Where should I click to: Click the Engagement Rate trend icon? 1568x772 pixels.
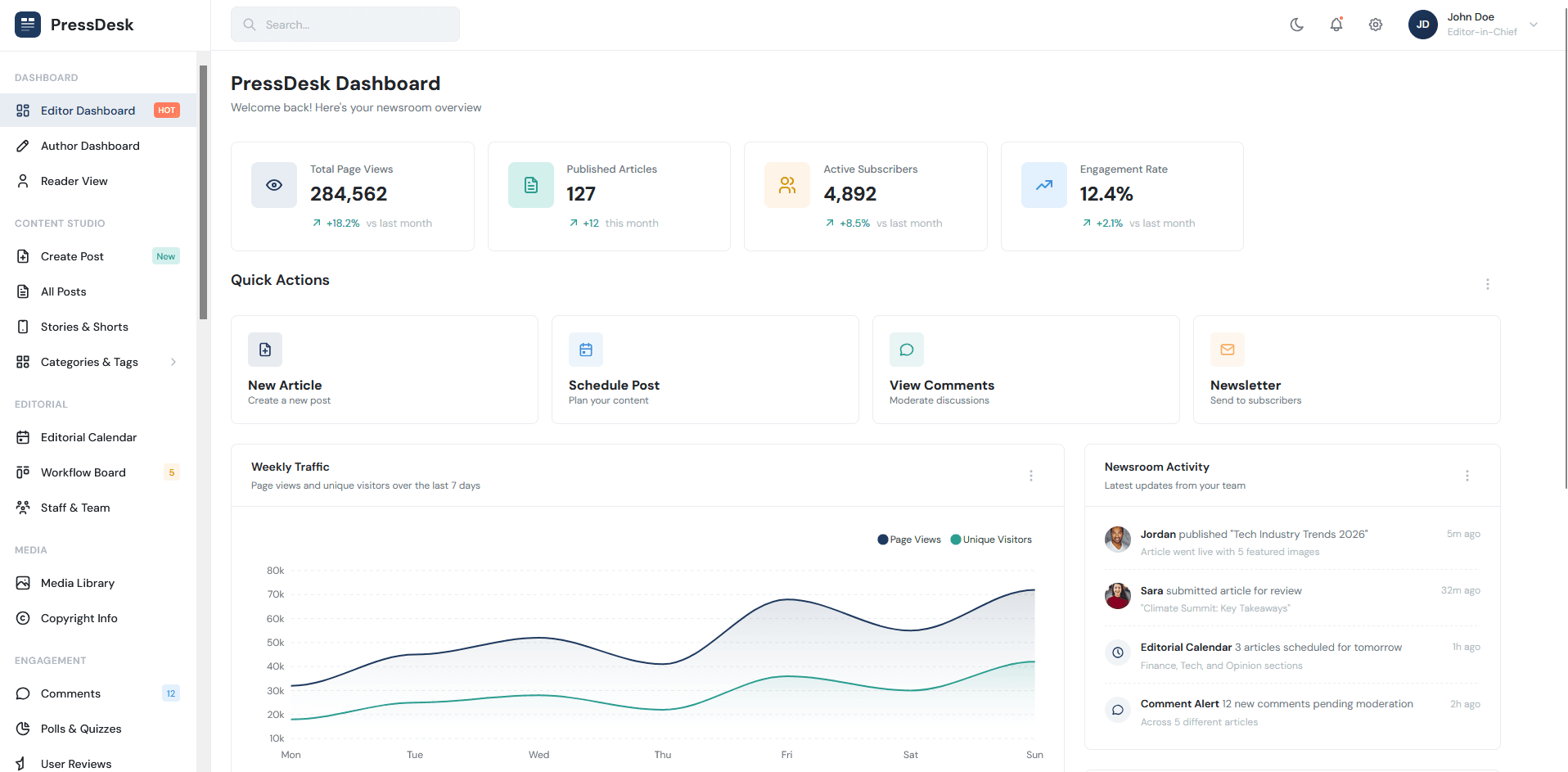click(1044, 185)
